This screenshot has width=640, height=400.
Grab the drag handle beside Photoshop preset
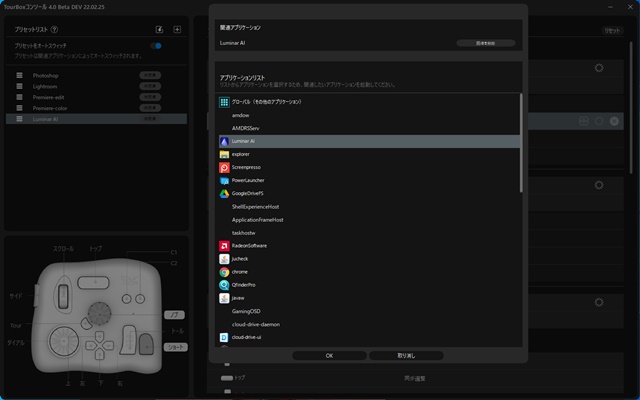[x=19, y=76]
